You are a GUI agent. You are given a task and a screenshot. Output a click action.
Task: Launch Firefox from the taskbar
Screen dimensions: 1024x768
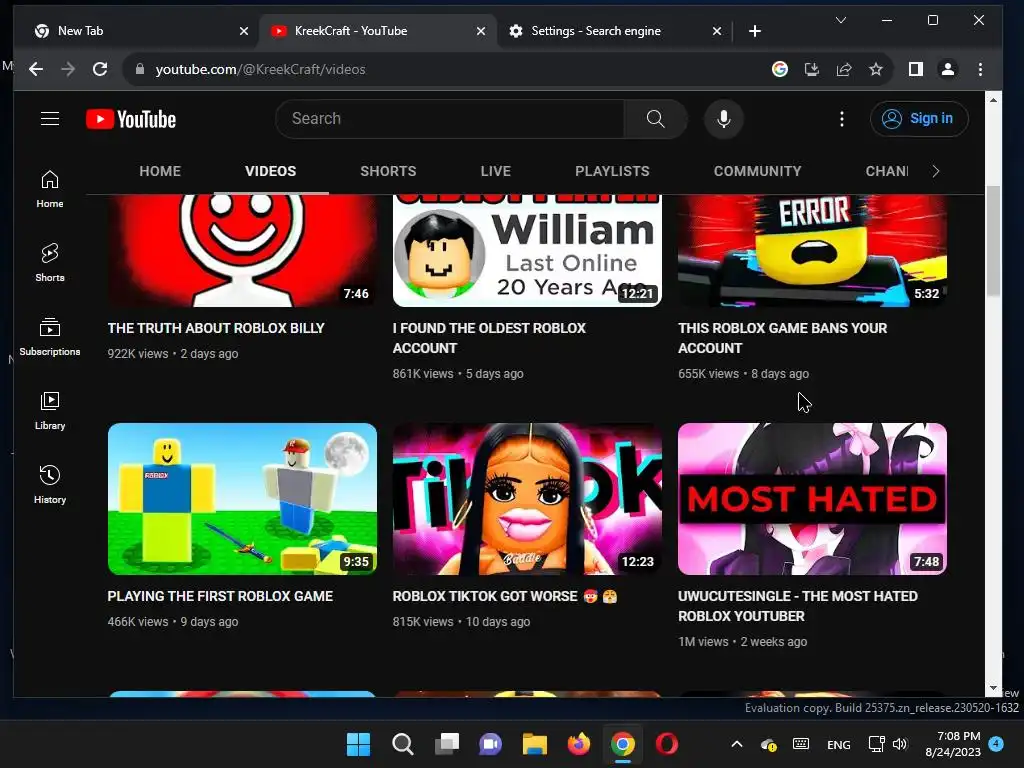tap(579, 744)
